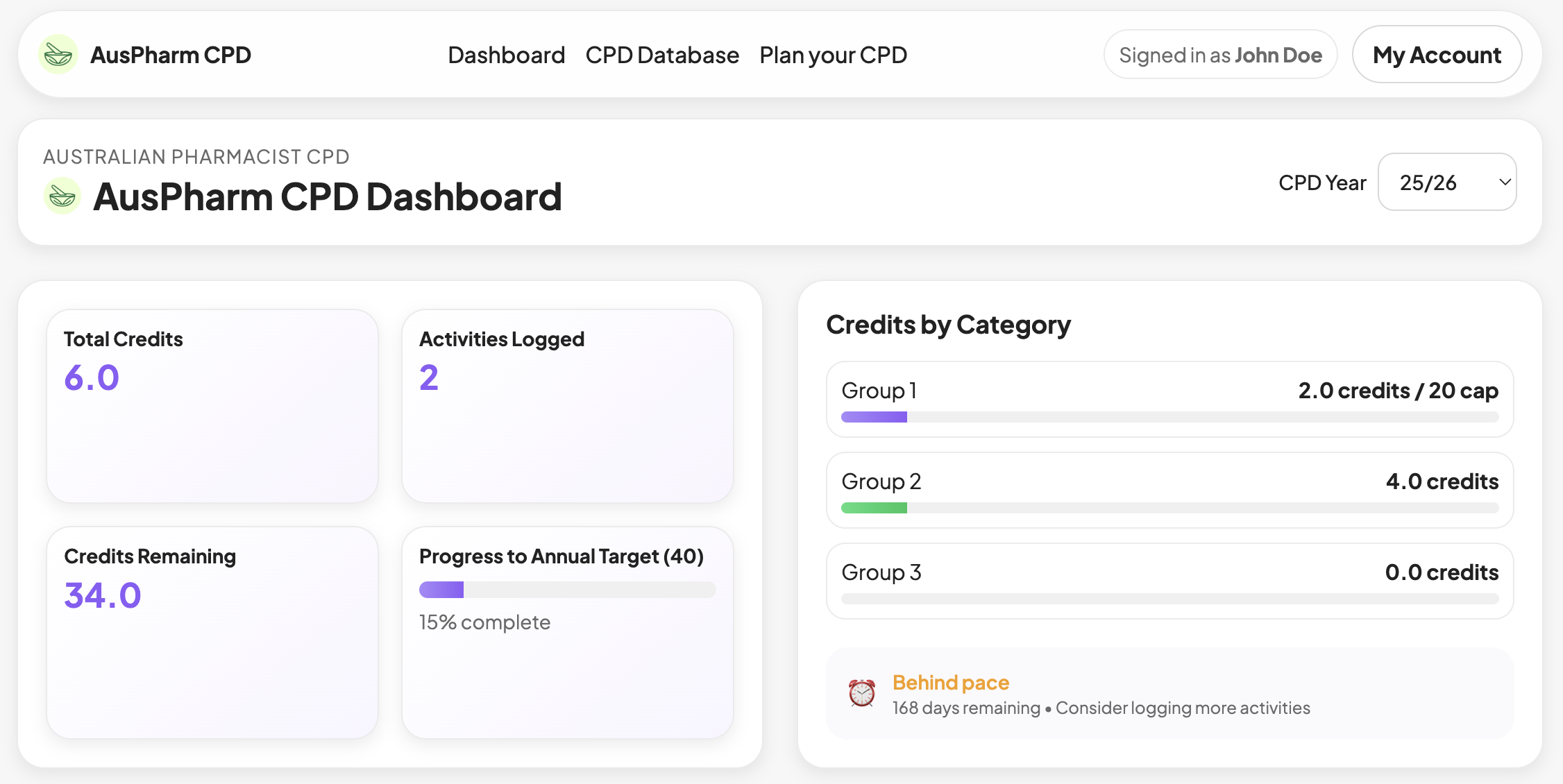Click the Group 2 category row
The width and height of the screenshot is (1563, 784).
(1169, 490)
